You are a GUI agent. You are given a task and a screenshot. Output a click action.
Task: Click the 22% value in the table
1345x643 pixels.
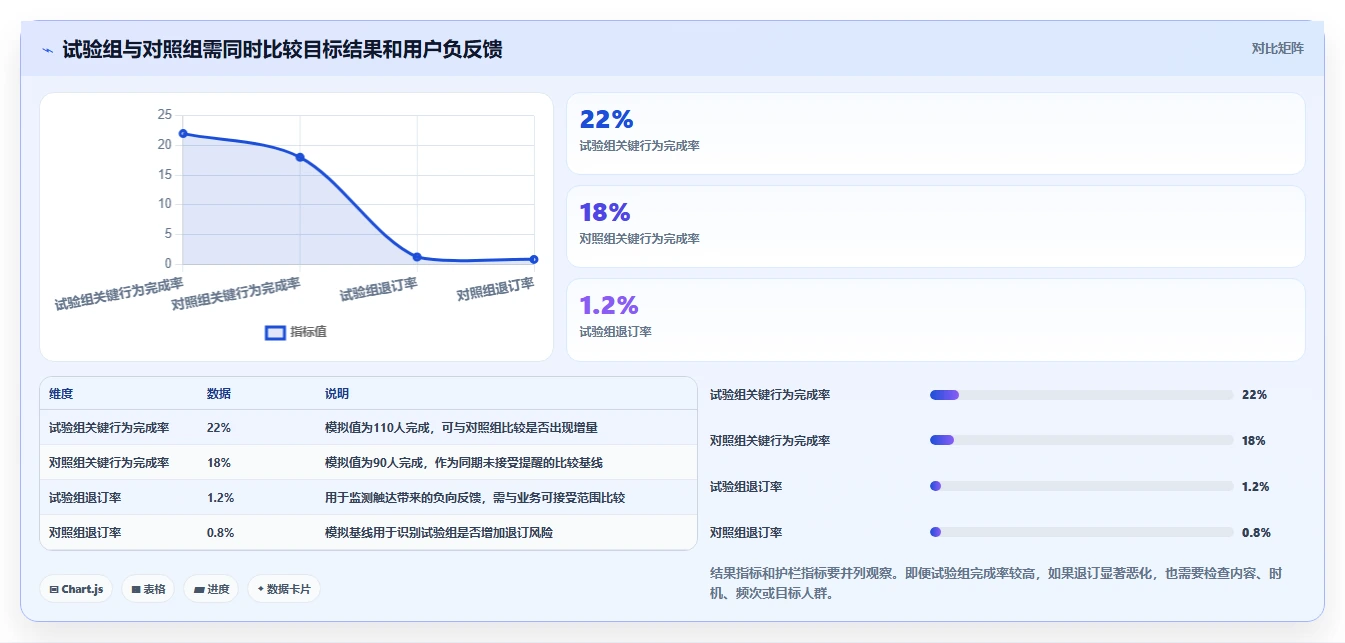click(219, 428)
